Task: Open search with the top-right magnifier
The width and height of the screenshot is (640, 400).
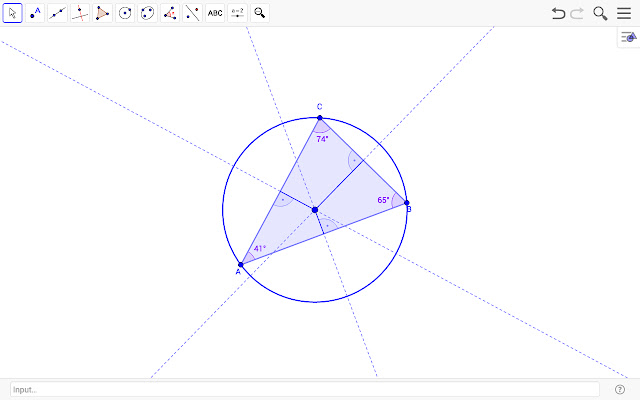Action: pos(600,13)
